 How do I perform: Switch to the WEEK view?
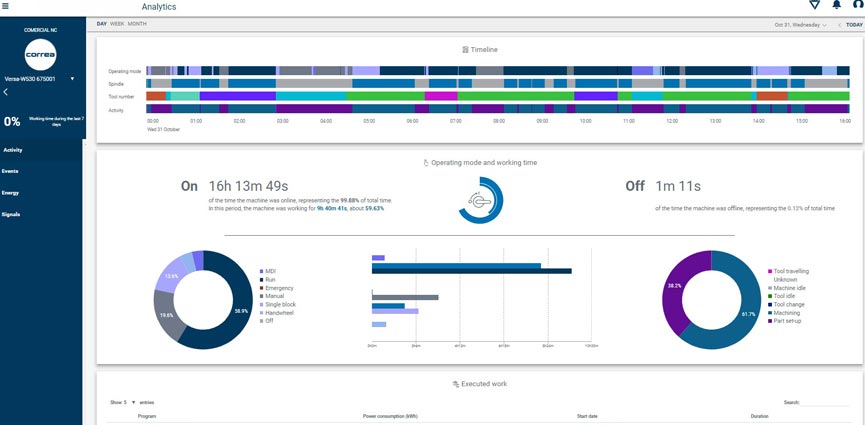click(x=117, y=23)
